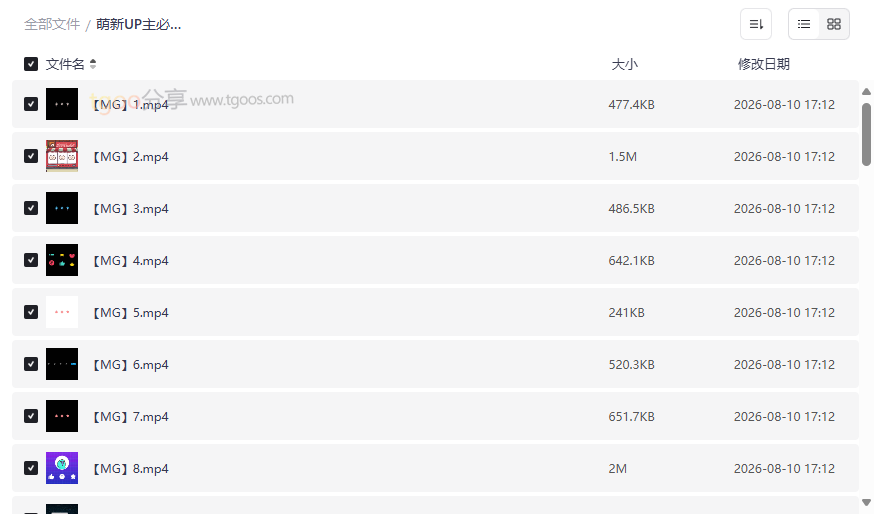This screenshot has width=874, height=514.
Task: Uncheck the checkbox for 【MG】8.mp4
Action: (31, 468)
